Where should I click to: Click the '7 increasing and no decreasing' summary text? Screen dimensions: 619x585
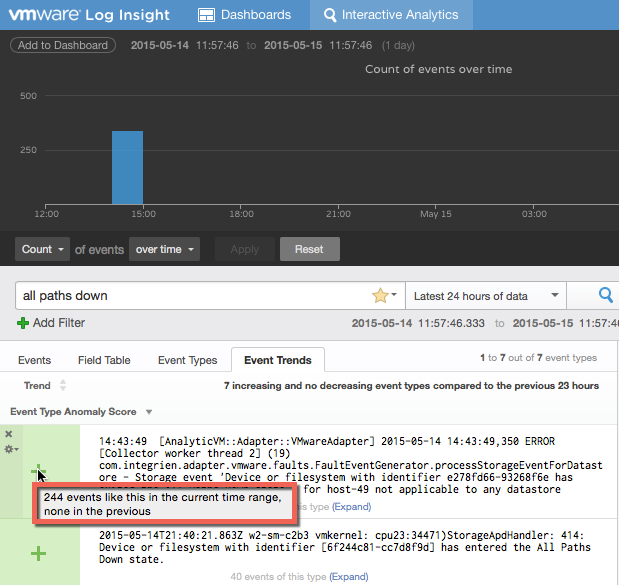tap(411, 386)
